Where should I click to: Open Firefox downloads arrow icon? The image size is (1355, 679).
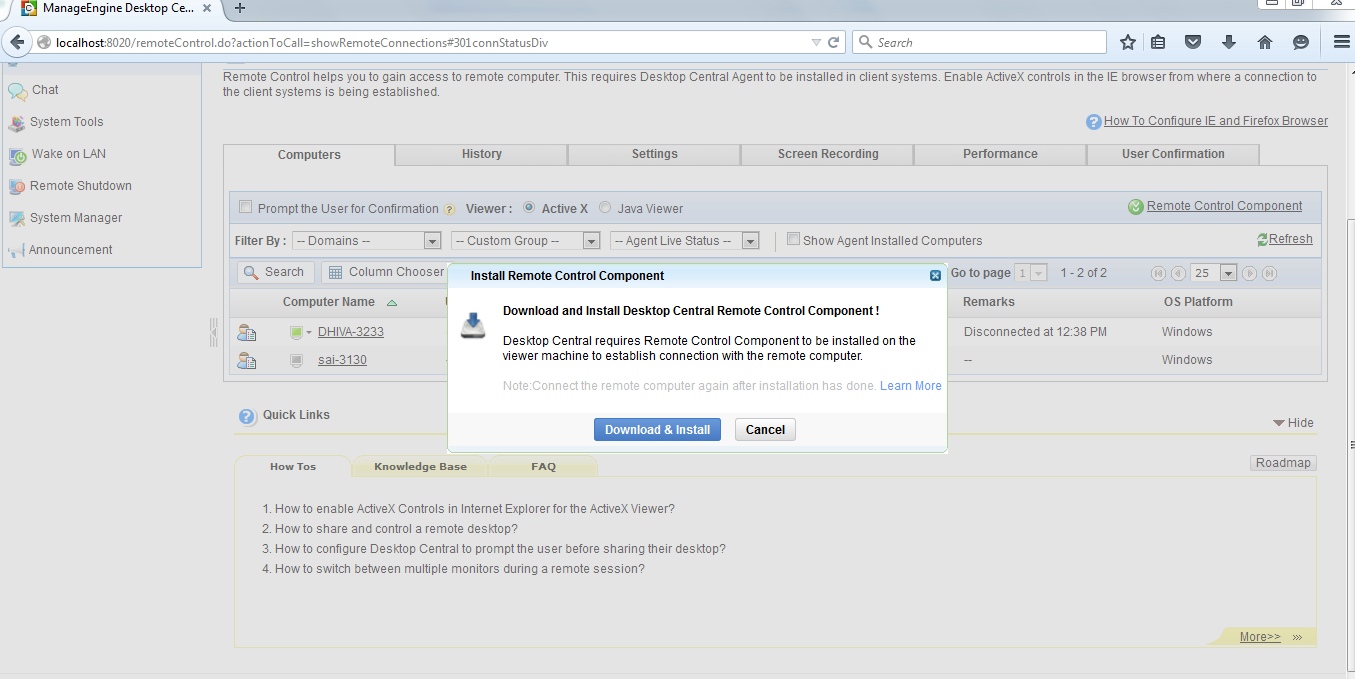pyautogui.click(x=1229, y=42)
